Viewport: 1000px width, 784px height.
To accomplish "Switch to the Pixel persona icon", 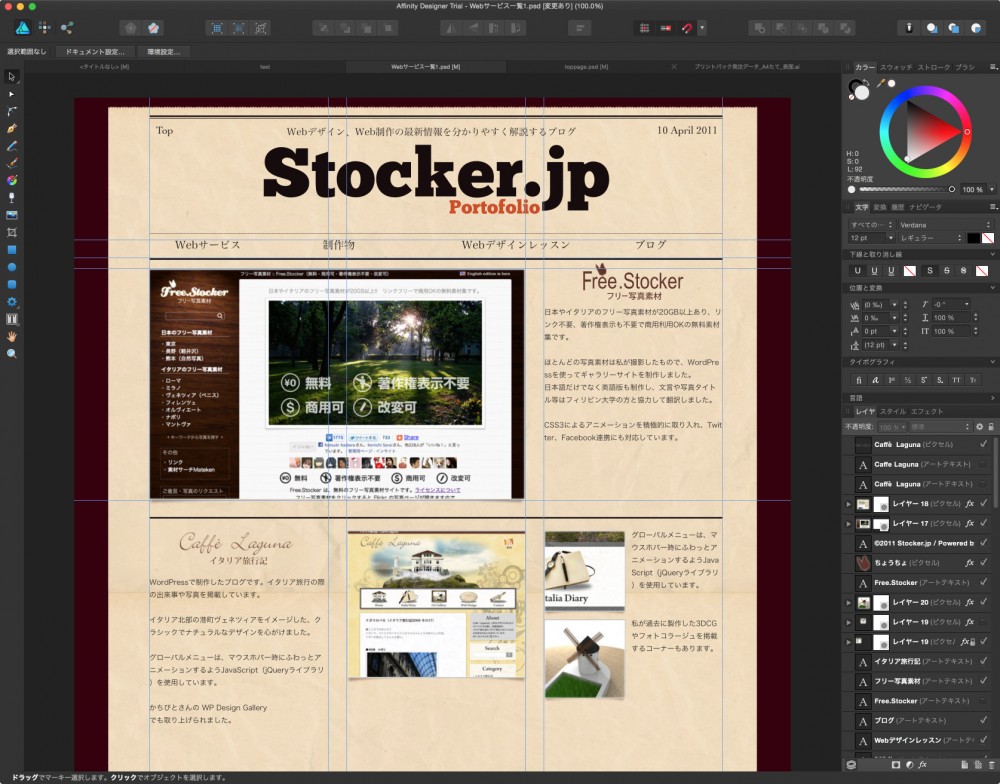I will click(x=45, y=27).
